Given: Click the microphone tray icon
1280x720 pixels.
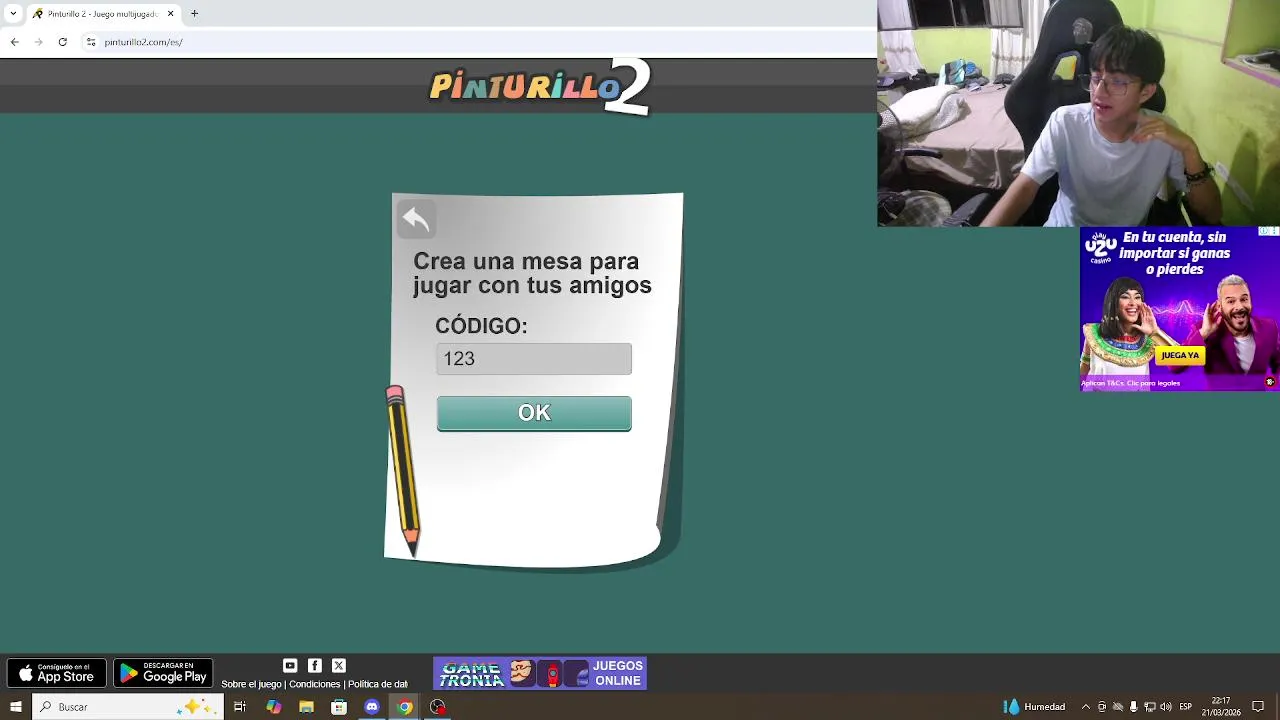Looking at the screenshot, I should [x=1133, y=707].
